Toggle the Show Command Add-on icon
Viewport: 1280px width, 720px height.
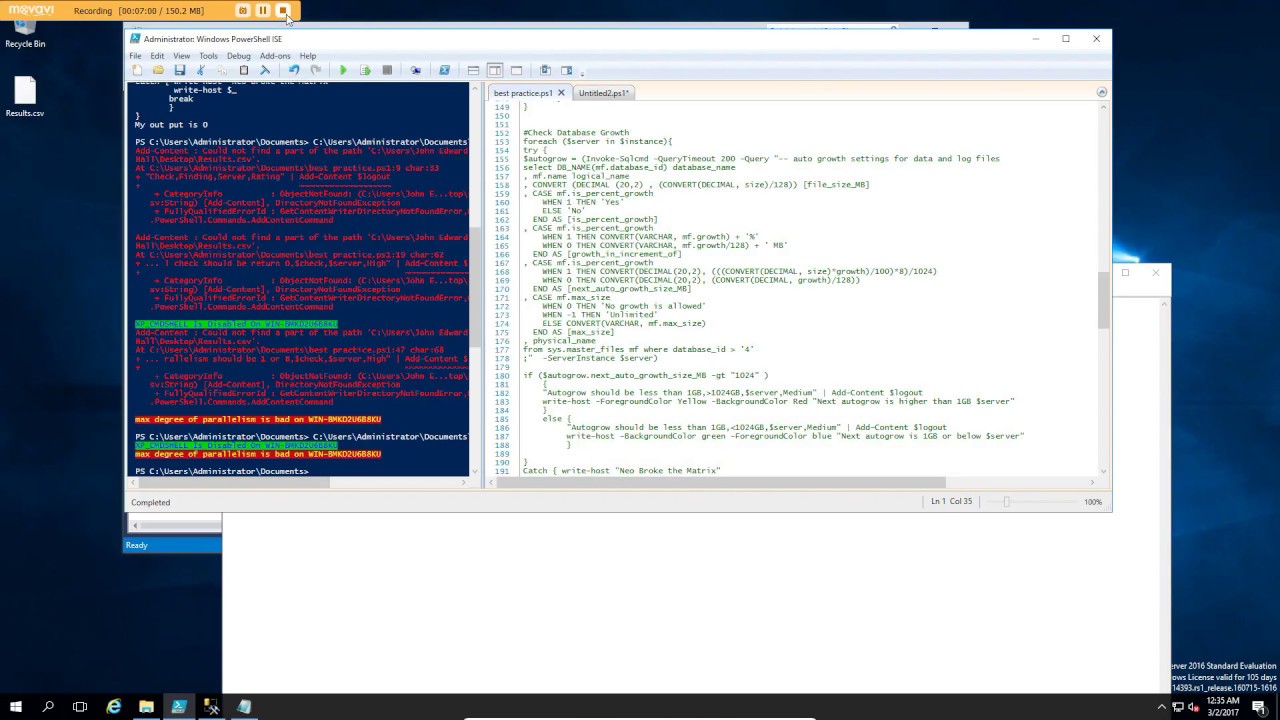(566, 70)
